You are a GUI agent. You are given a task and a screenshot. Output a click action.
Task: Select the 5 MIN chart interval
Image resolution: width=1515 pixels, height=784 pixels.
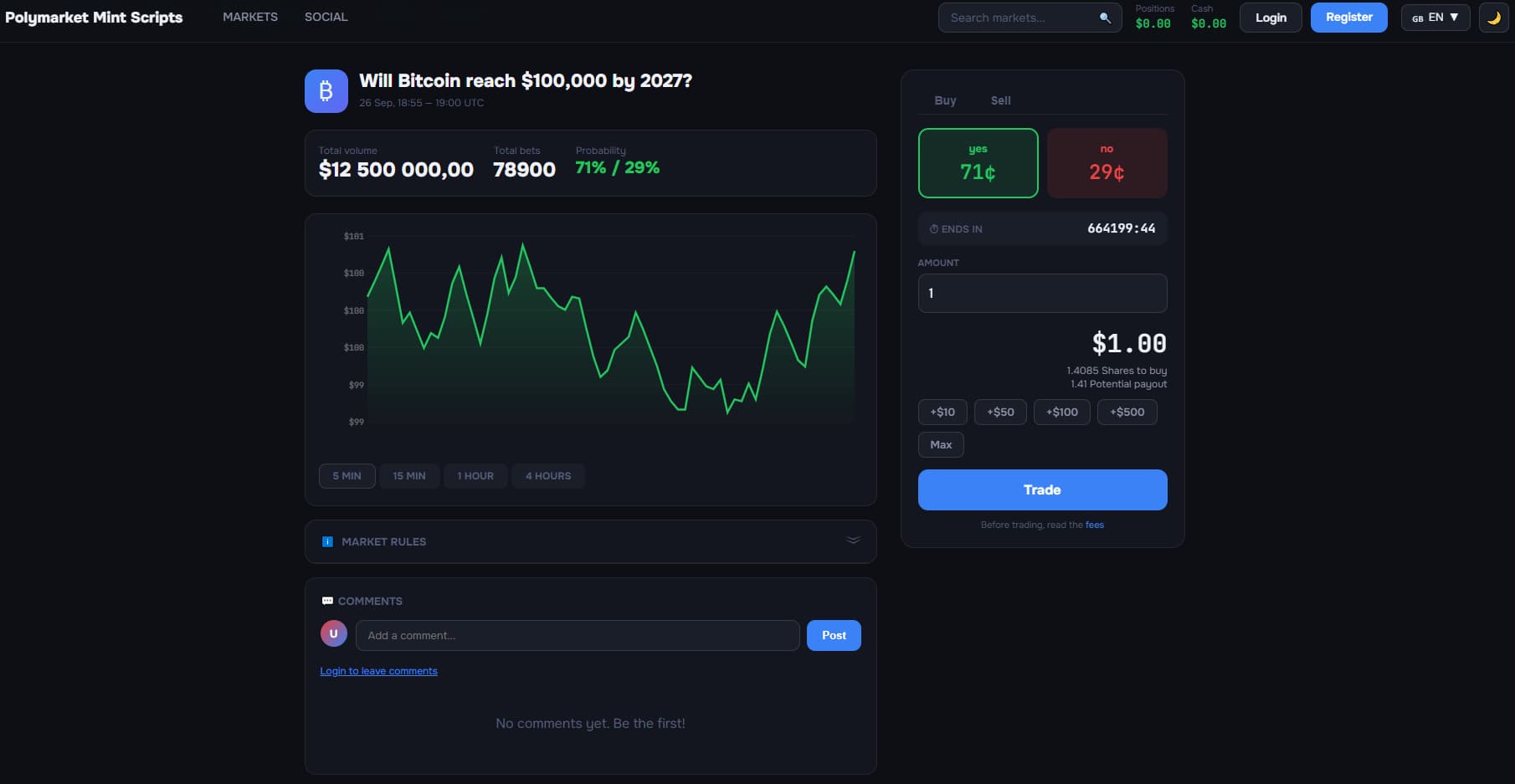pyautogui.click(x=347, y=476)
